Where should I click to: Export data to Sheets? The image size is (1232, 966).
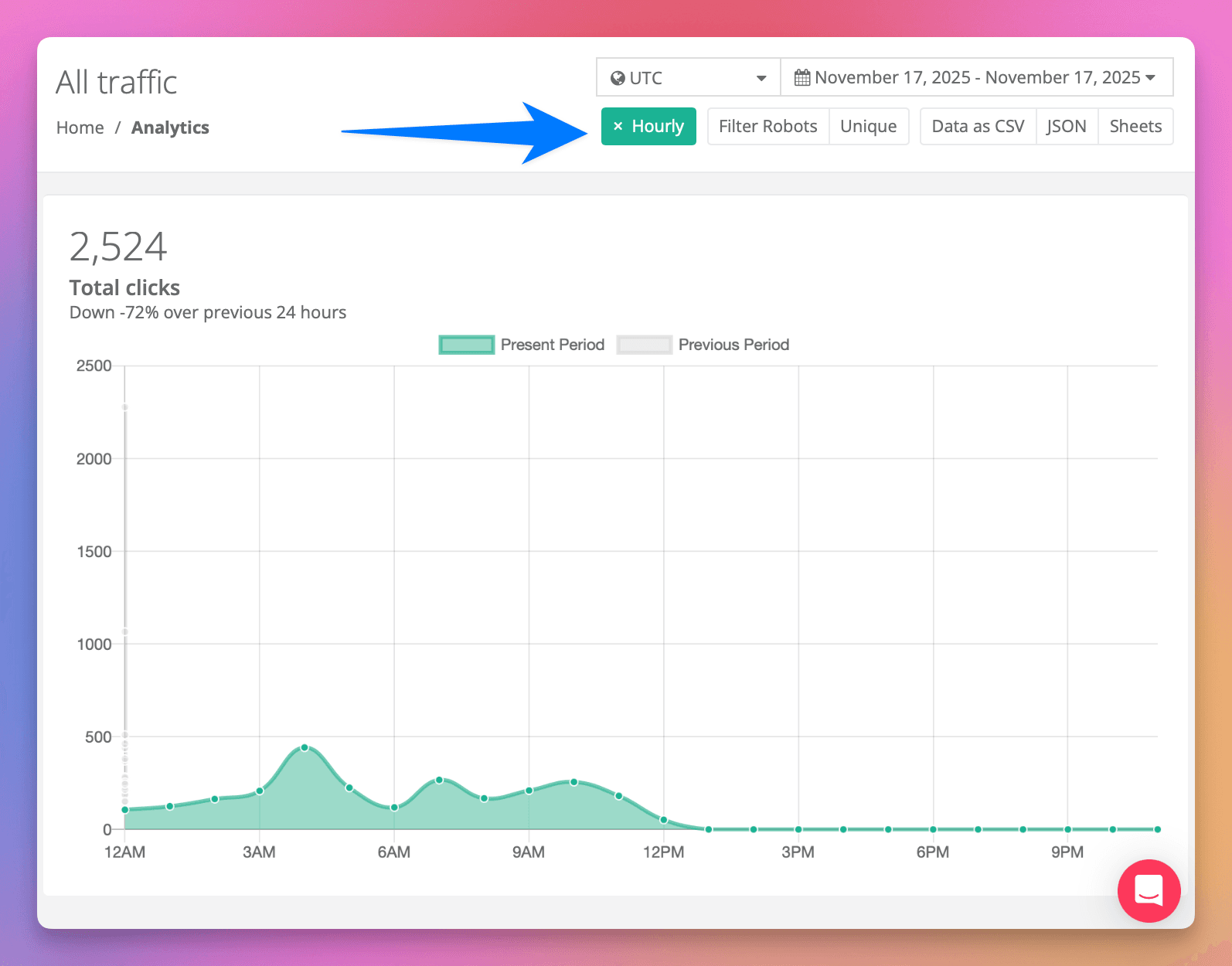pyautogui.click(x=1135, y=126)
